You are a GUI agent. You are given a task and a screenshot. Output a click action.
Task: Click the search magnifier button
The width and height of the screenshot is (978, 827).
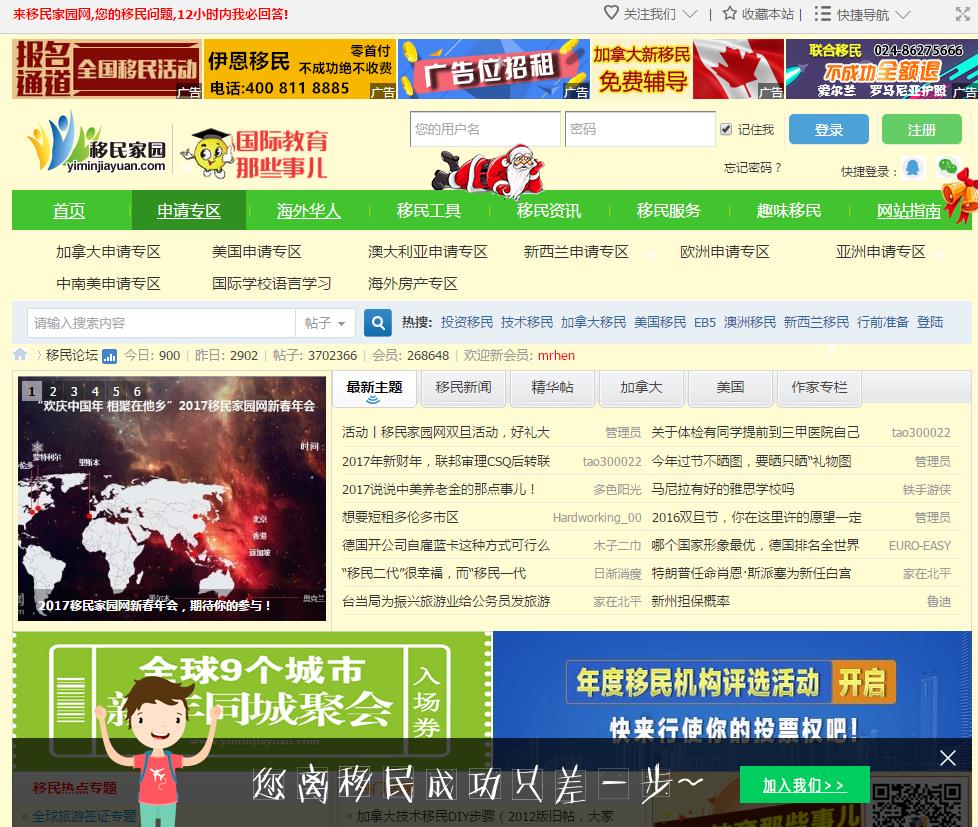[378, 322]
